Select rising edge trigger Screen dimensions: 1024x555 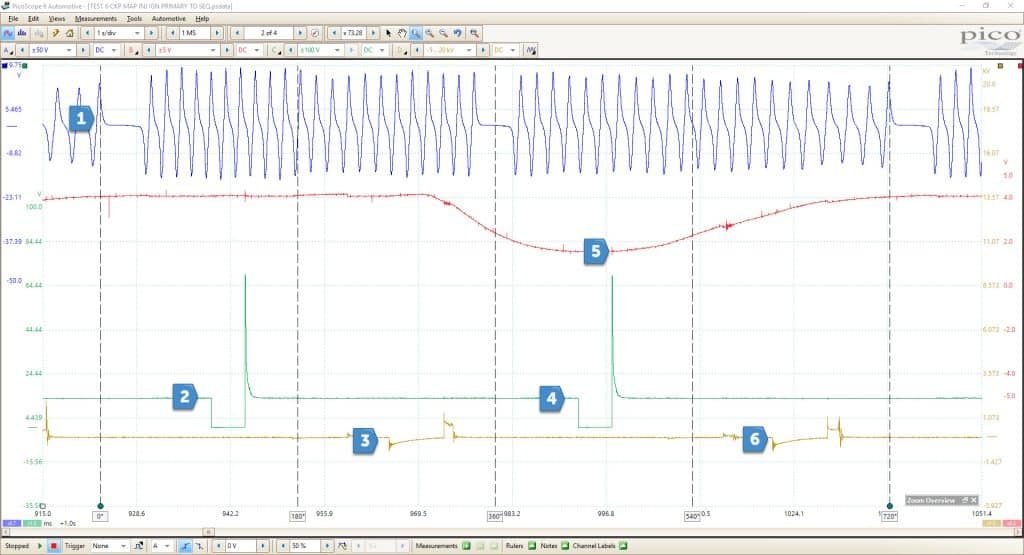pyautogui.click(x=185, y=546)
